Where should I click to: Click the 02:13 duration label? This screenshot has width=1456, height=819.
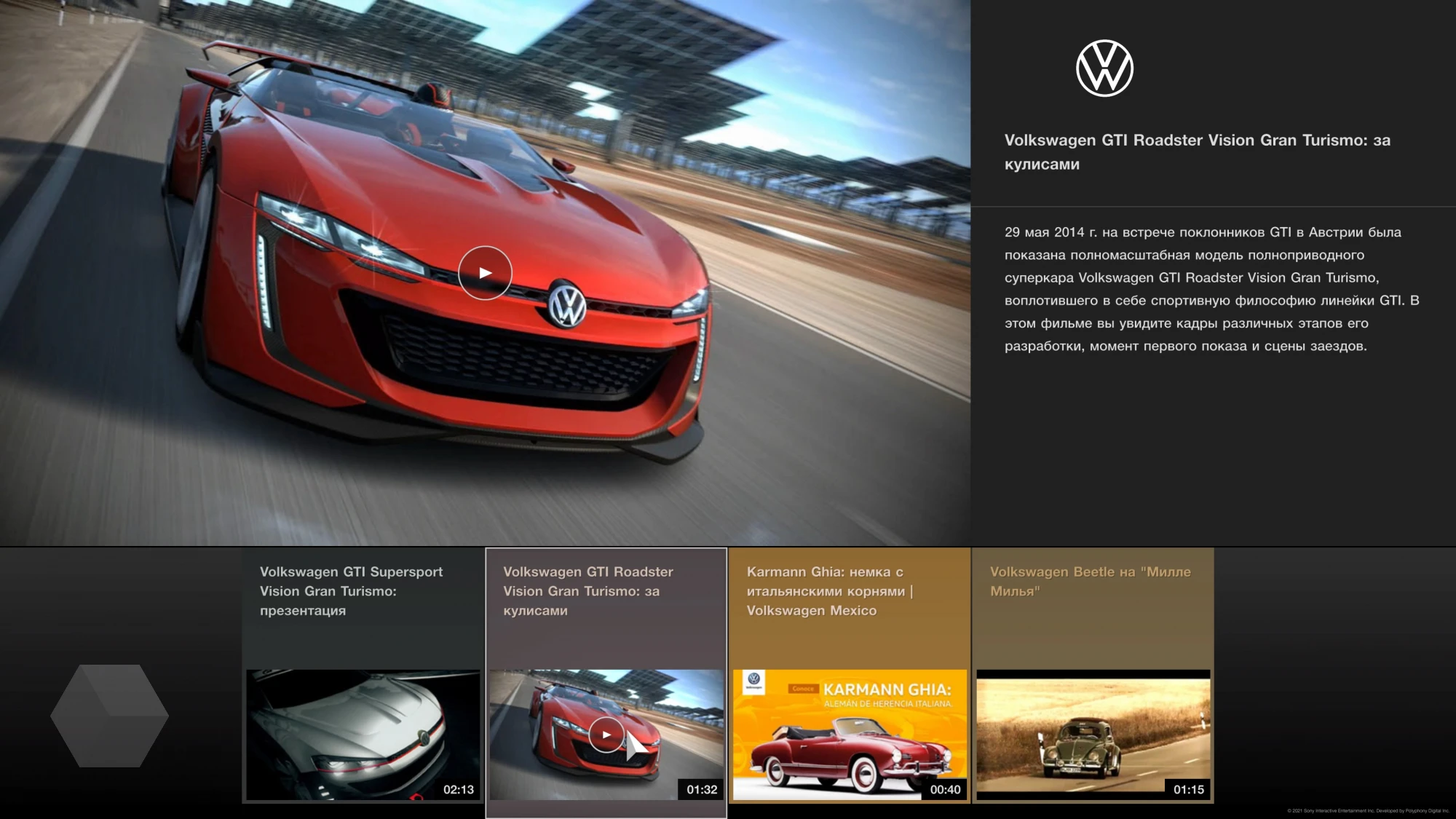click(459, 789)
